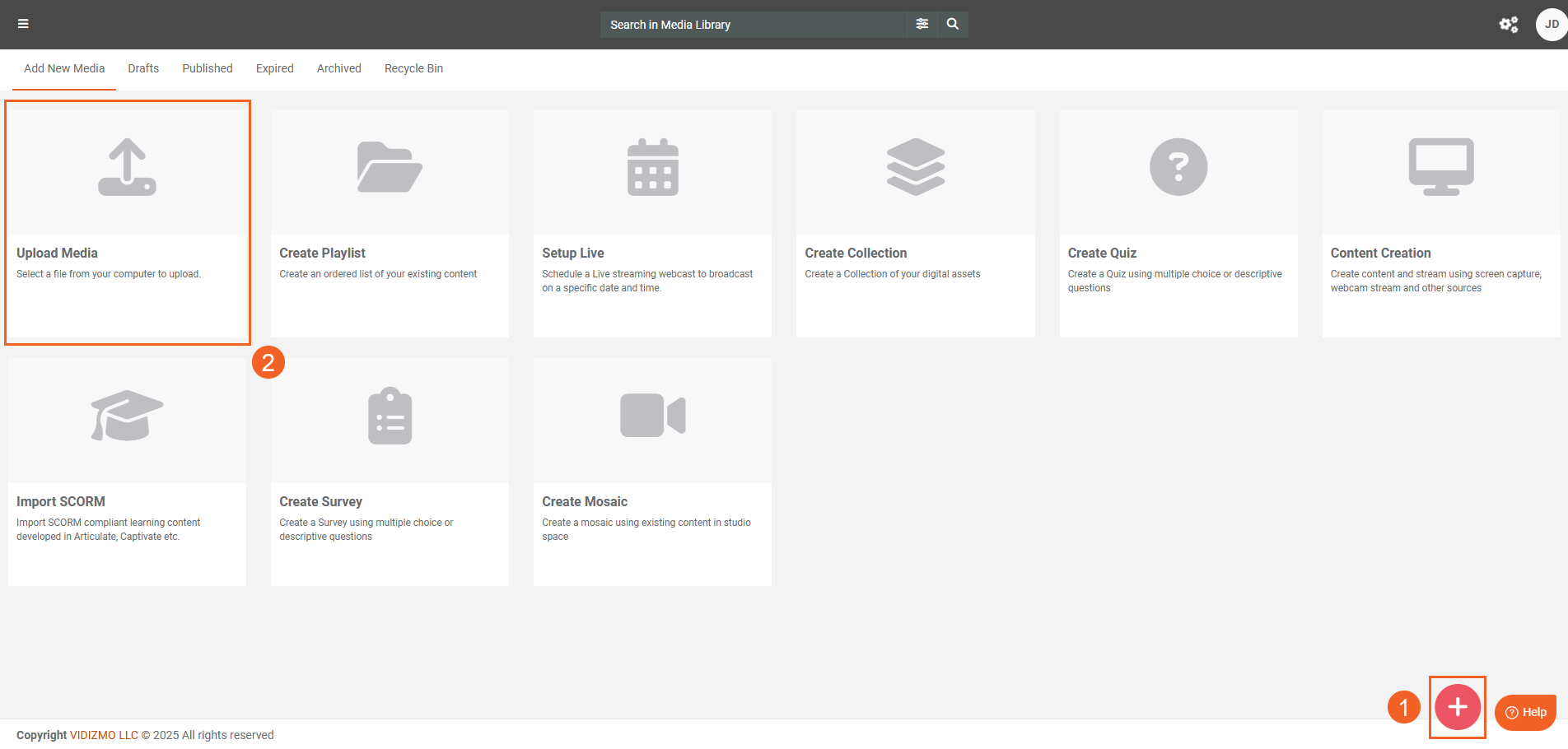Choose the Create Collection layers icon
Screen dimensions: 1568x749
coord(915,167)
